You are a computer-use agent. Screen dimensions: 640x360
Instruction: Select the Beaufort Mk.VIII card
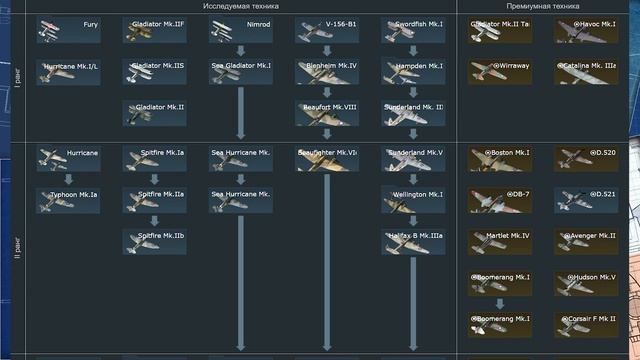pyautogui.click(x=327, y=113)
